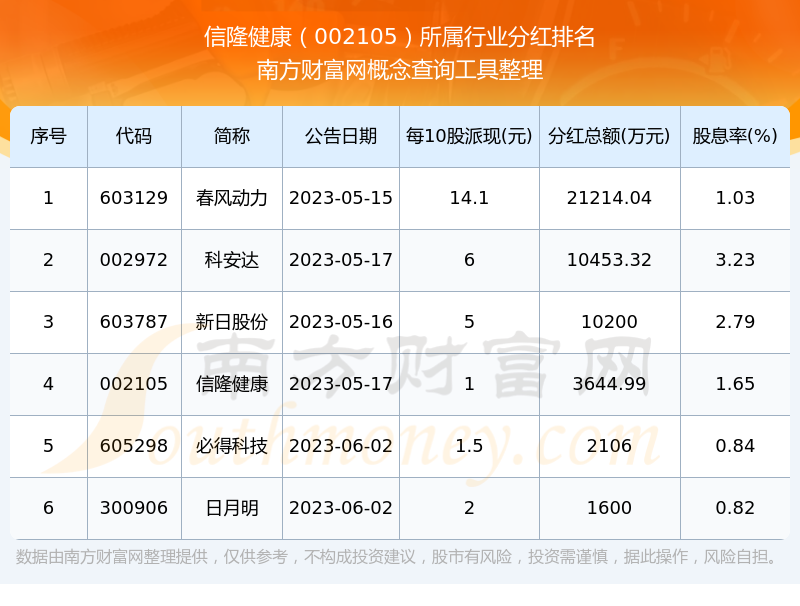
Task: Select the name 春风动力
Action: (x=232, y=198)
